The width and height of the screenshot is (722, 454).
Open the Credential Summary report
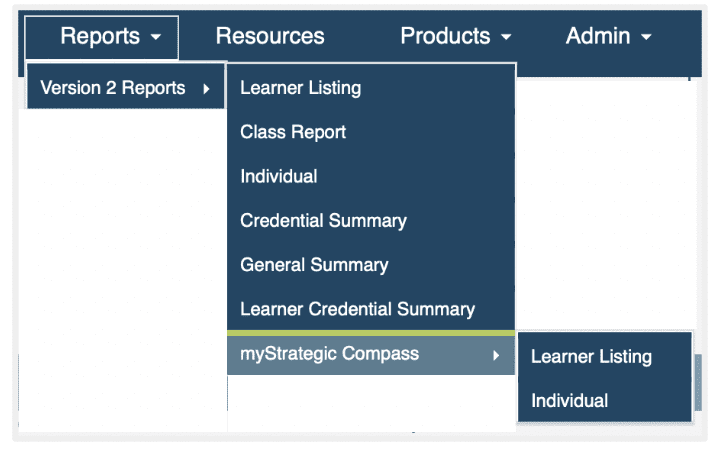point(323,221)
